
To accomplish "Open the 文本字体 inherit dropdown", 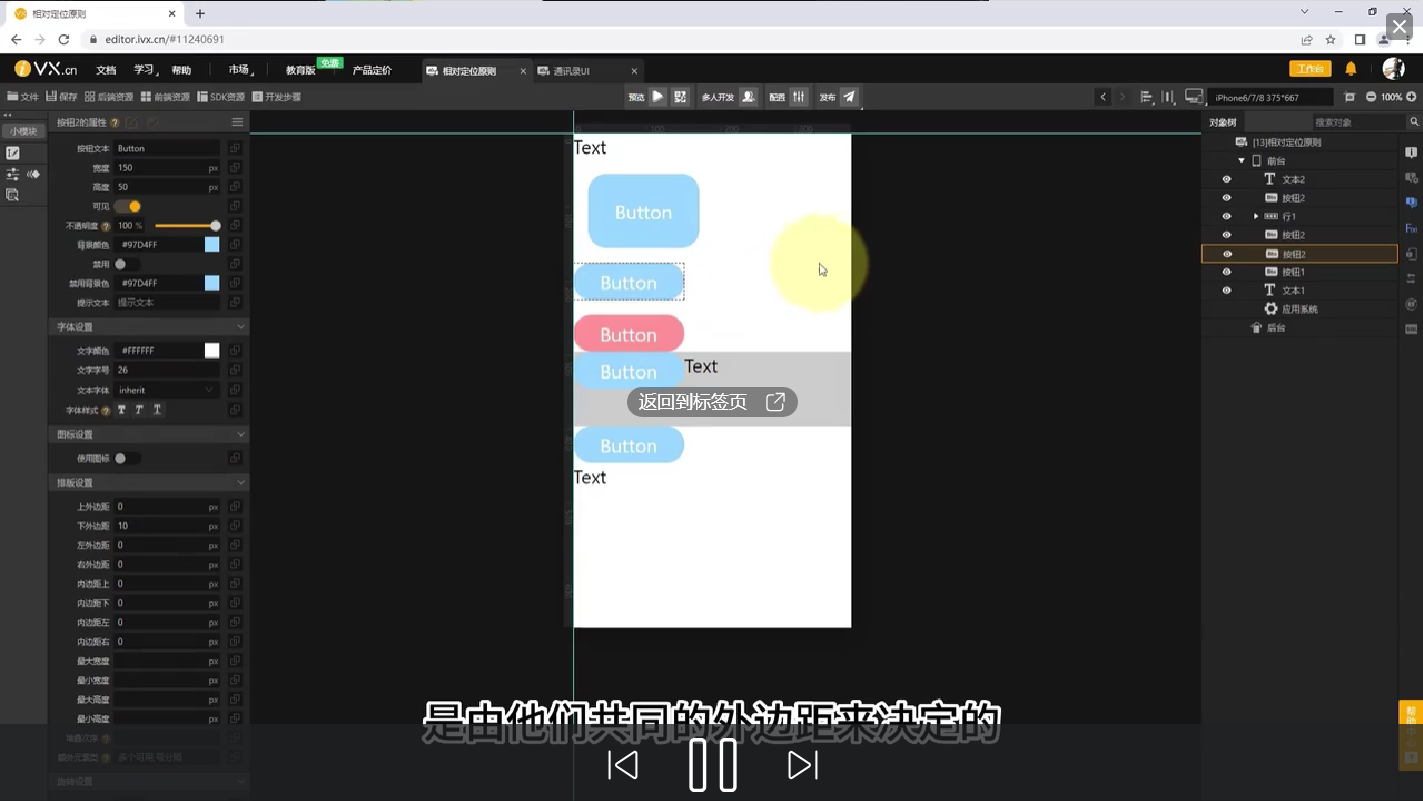I will click(167, 390).
